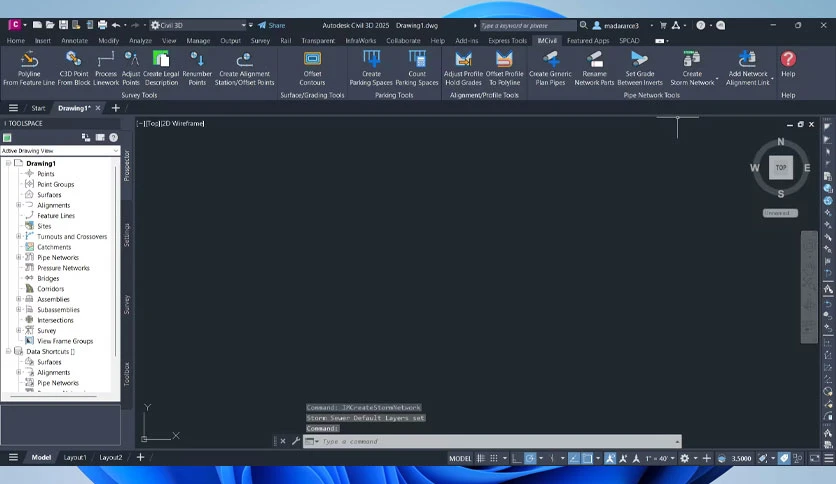Open the Express Tools ribbon tab
Viewport: 836px width, 484px height.
(x=507, y=41)
